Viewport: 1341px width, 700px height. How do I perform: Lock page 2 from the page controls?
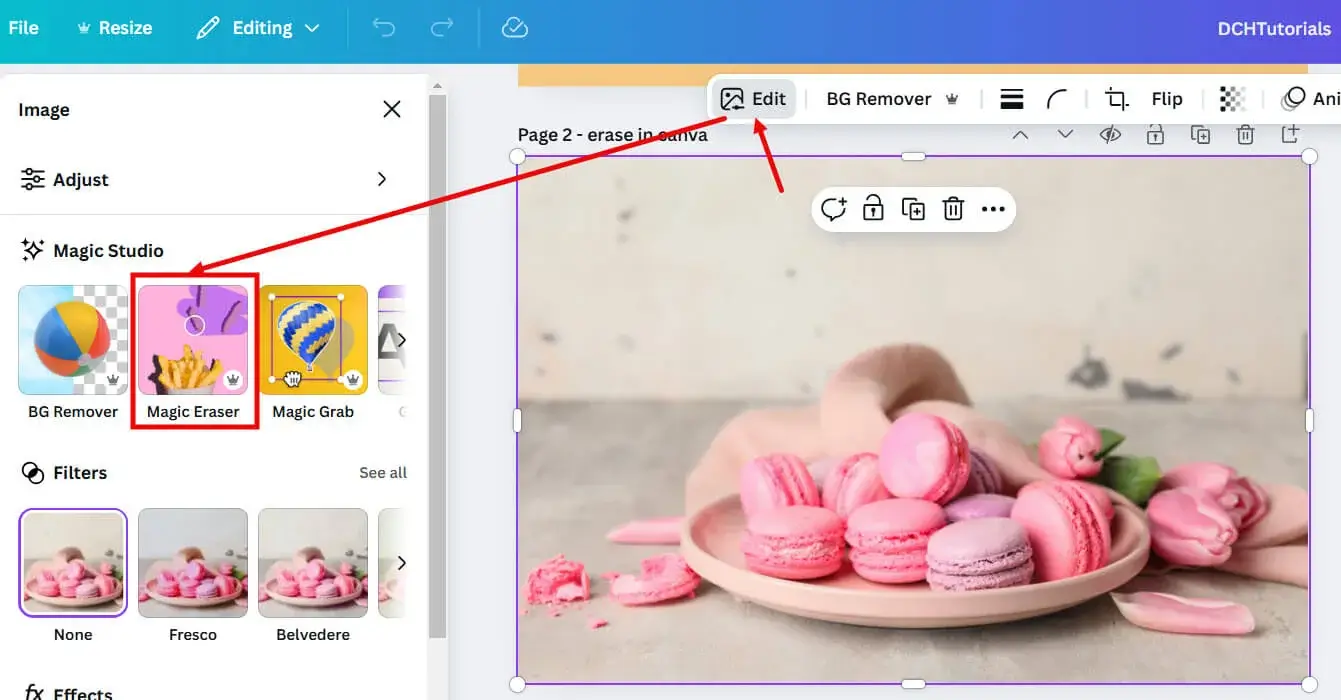click(x=1155, y=133)
